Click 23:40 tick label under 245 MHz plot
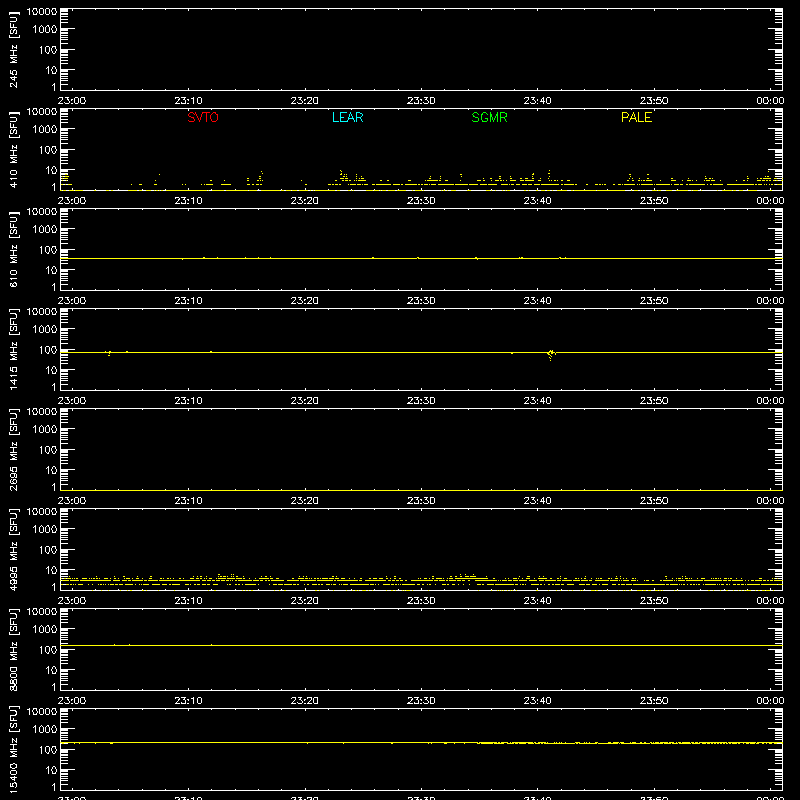The image size is (800, 800). point(537,101)
